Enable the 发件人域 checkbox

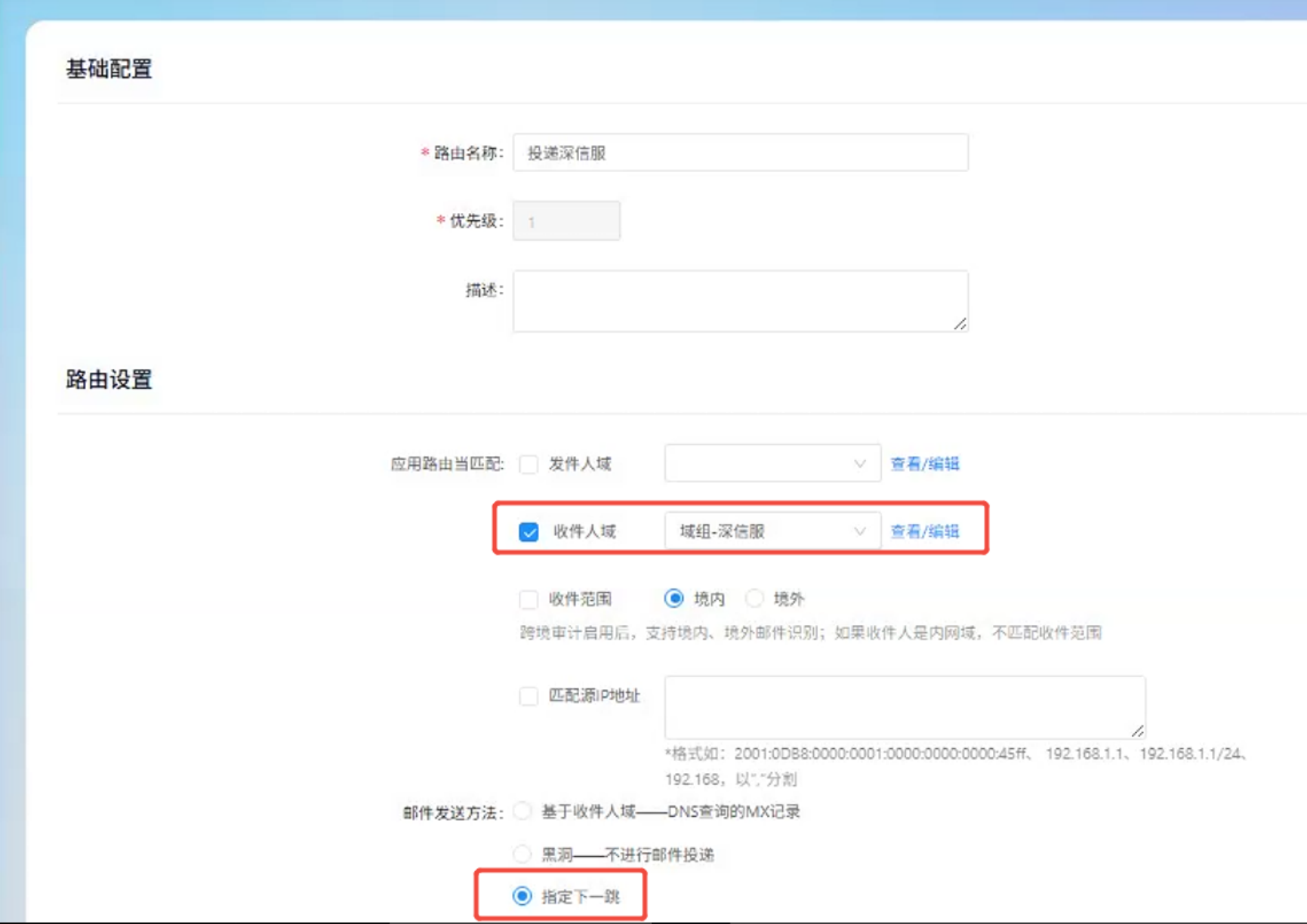click(x=529, y=464)
